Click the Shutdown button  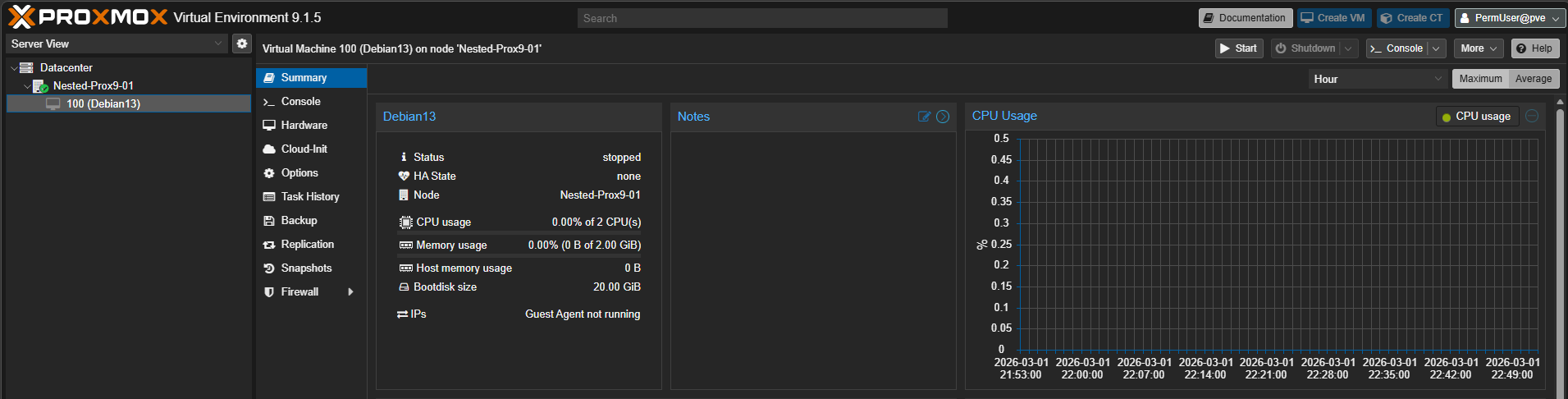[x=1305, y=48]
